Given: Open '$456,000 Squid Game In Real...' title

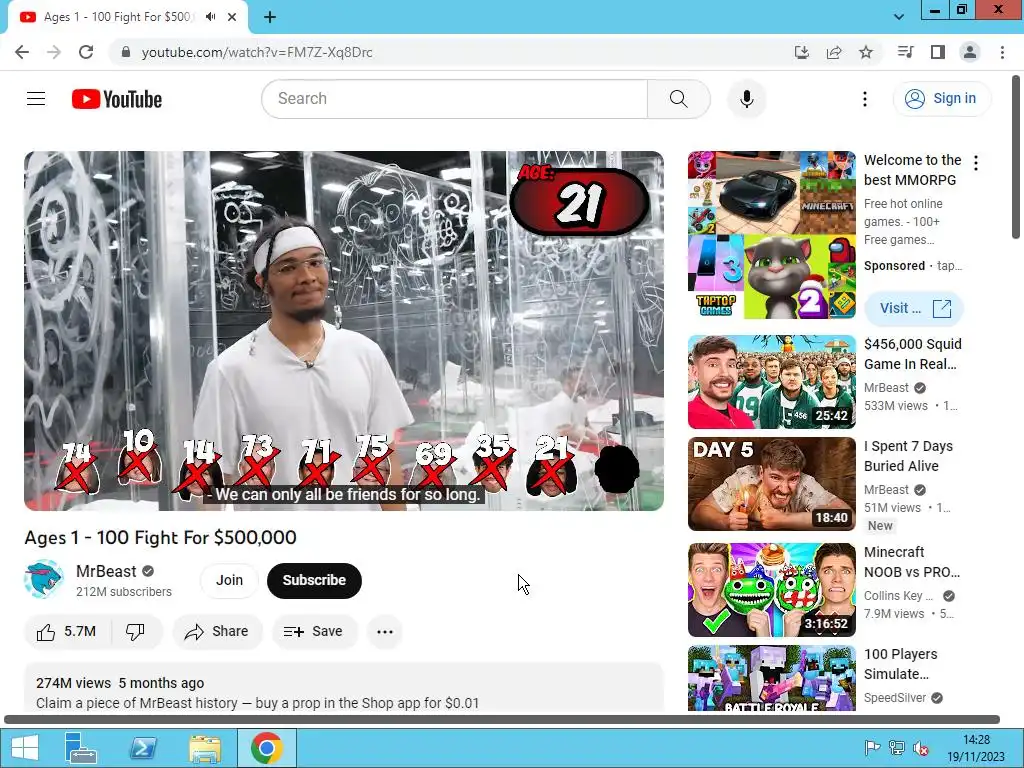Looking at the screenshot, I should (912, 354).
